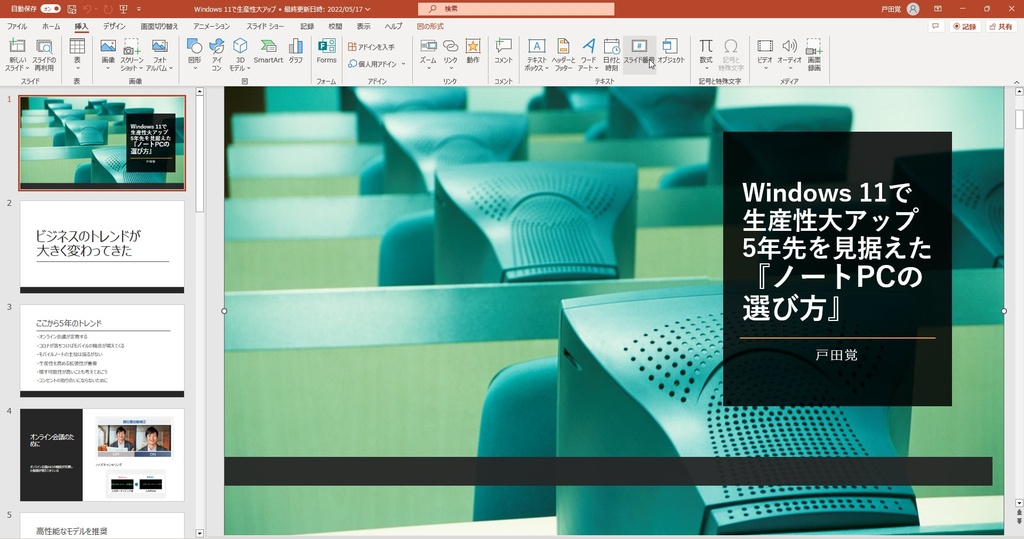The image size is (1024, 539).
Task: Select slide 1 thumbnail in the slide panel
Action: 102,142
